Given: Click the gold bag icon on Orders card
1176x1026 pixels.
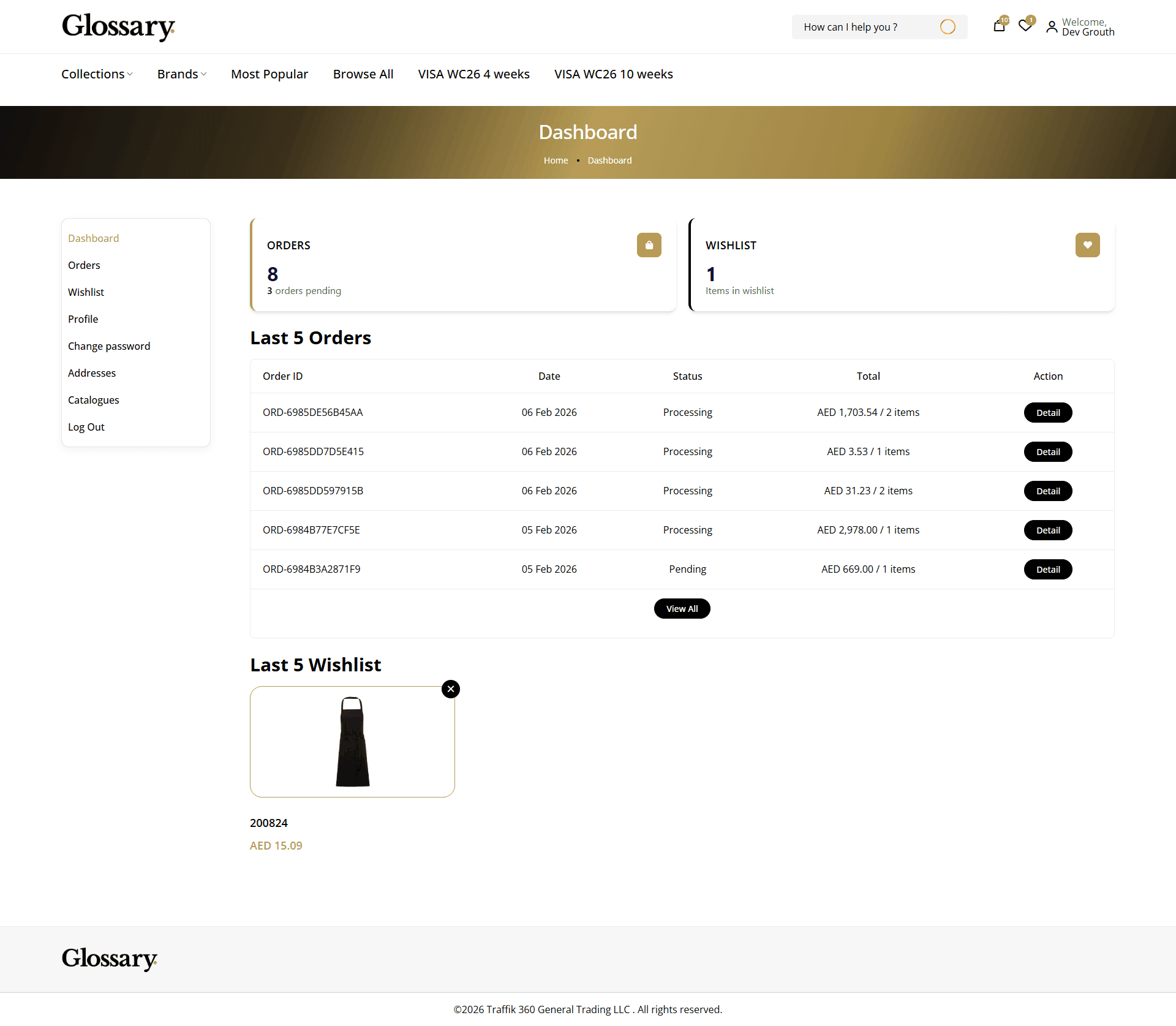Looking at the screenshot, I should (x=649, y=245).
